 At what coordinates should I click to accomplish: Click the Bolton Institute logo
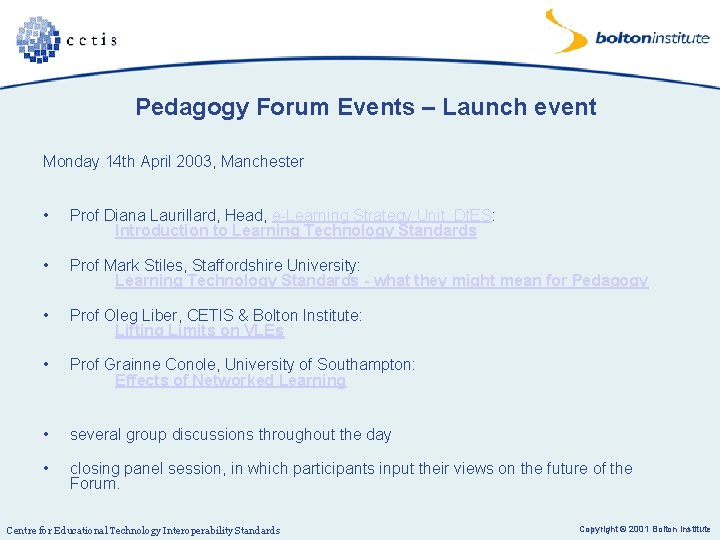click(x=627, y=32)
